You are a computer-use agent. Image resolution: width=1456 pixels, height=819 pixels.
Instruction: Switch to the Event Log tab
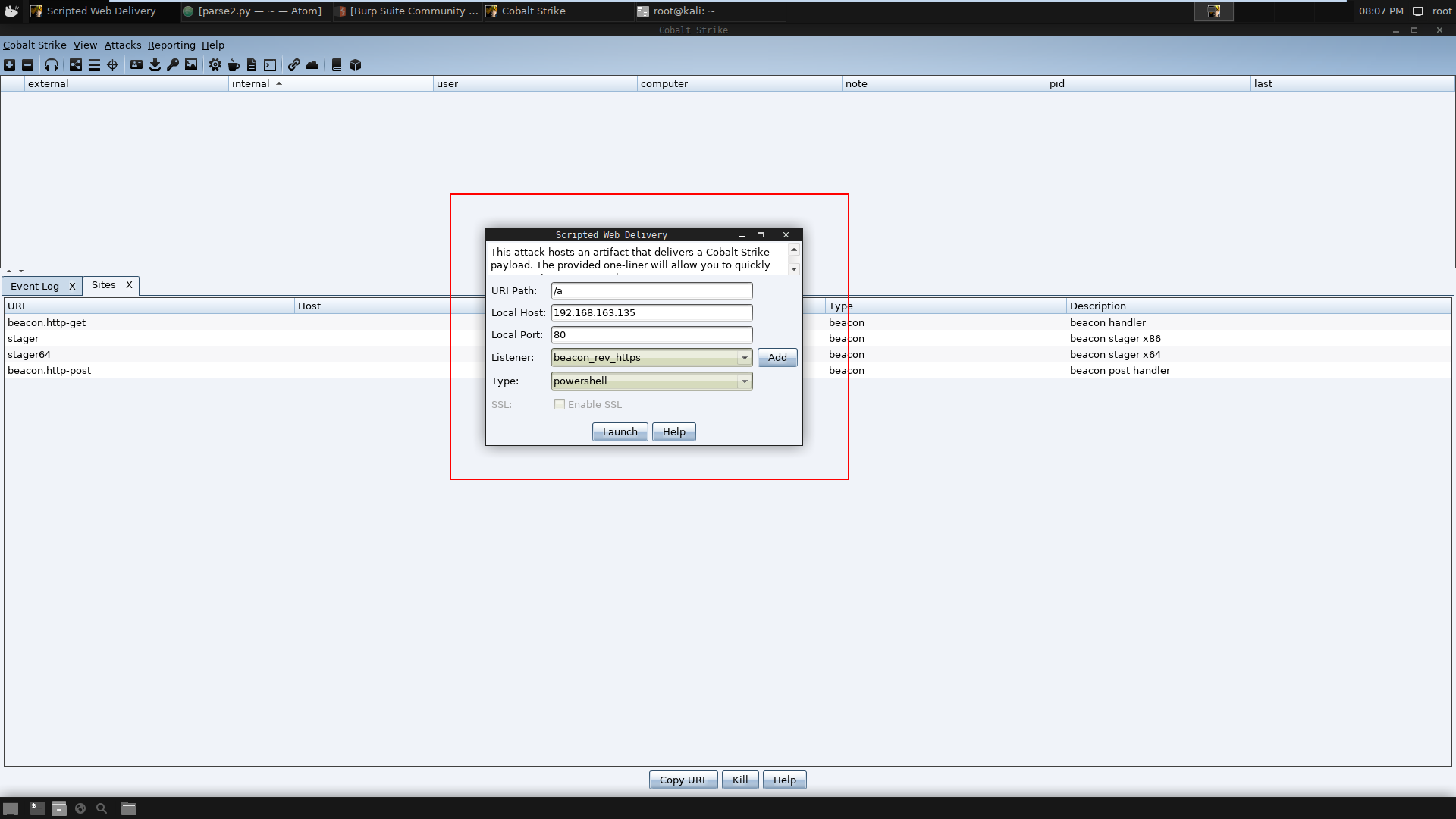(35, 287)
